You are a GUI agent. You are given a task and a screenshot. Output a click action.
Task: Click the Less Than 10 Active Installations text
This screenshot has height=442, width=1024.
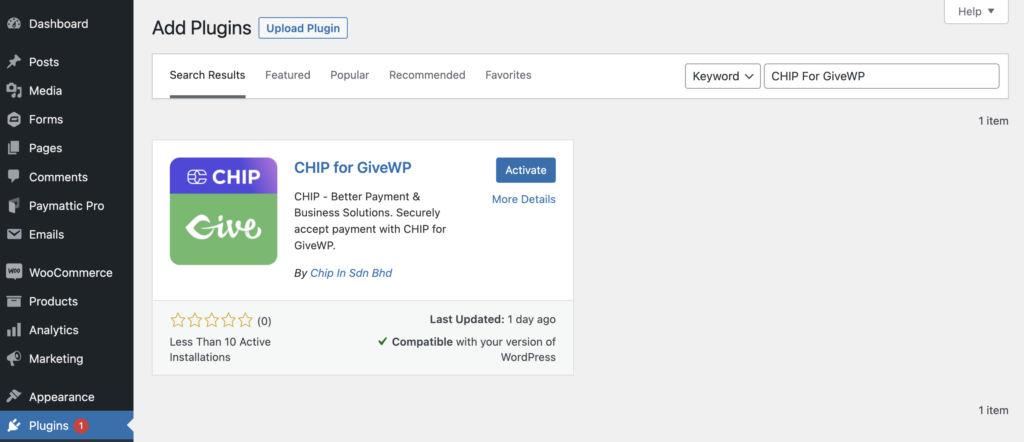220,349
